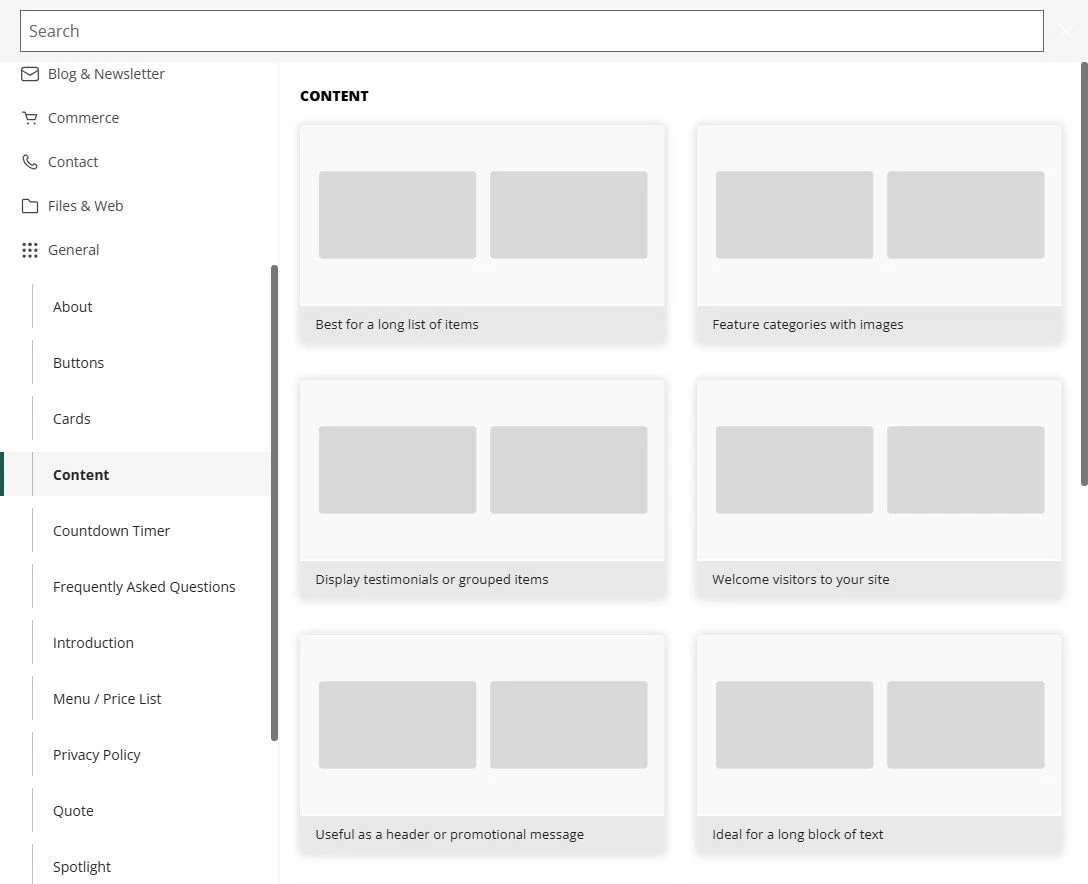Click the Contact phone icon
Viewport: 1088px width, 884px height.
click(x=30, y=162)
